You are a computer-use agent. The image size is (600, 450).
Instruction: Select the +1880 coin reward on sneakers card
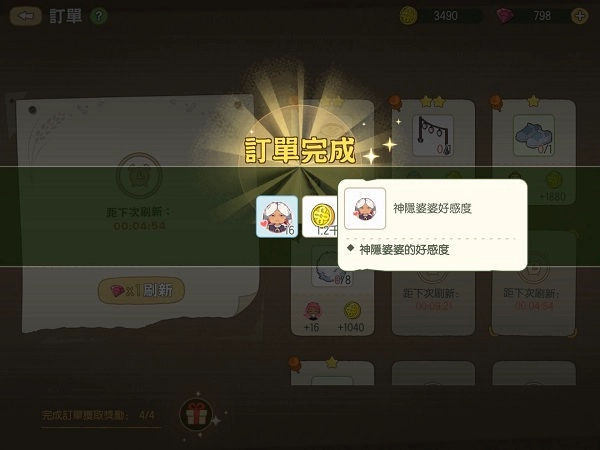[553, 187]
